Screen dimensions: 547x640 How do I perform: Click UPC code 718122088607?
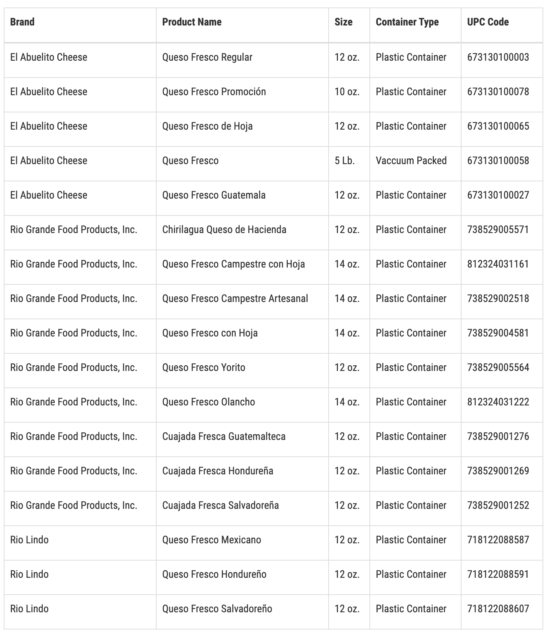[498, 609]
